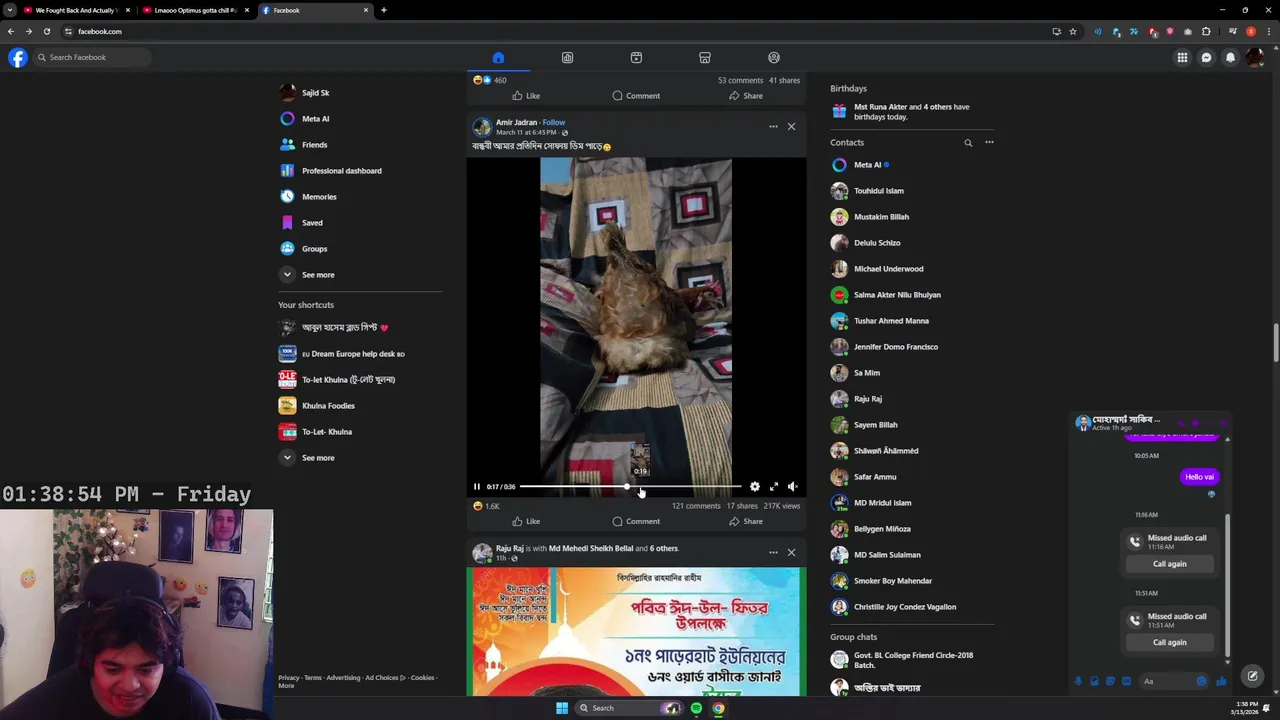View the birthdays notice for Mst Runa Akter
The image size is (1280, 720).
912,111
